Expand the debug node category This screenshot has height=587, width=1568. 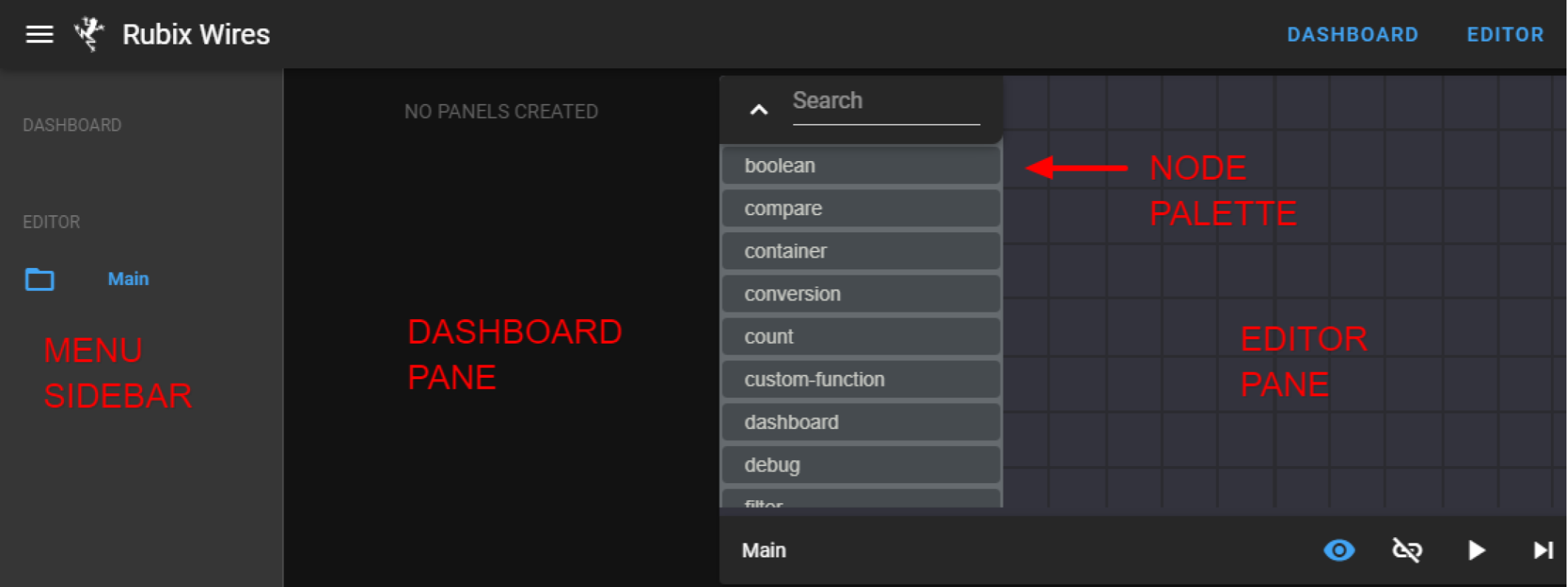point(860,465)
